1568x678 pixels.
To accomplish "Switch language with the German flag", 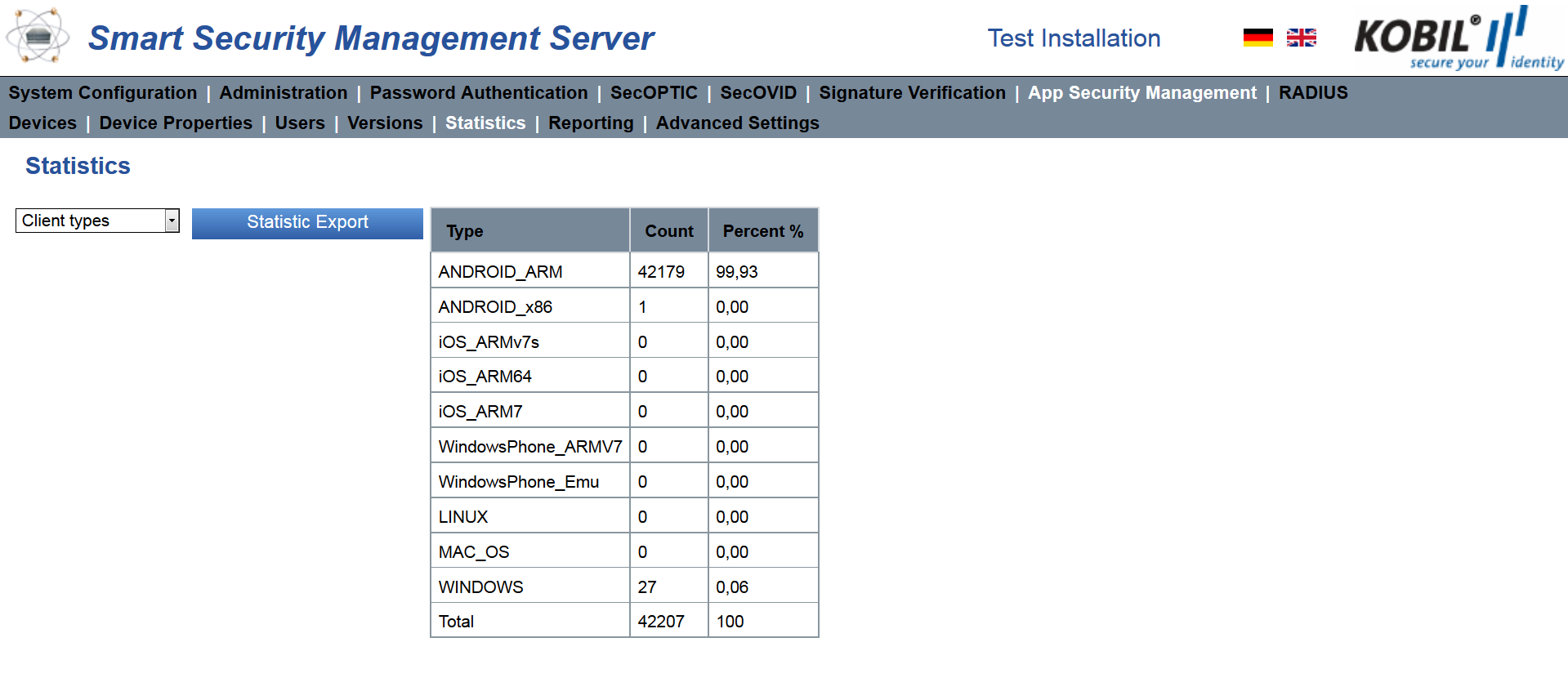I will pos(1258,38).
